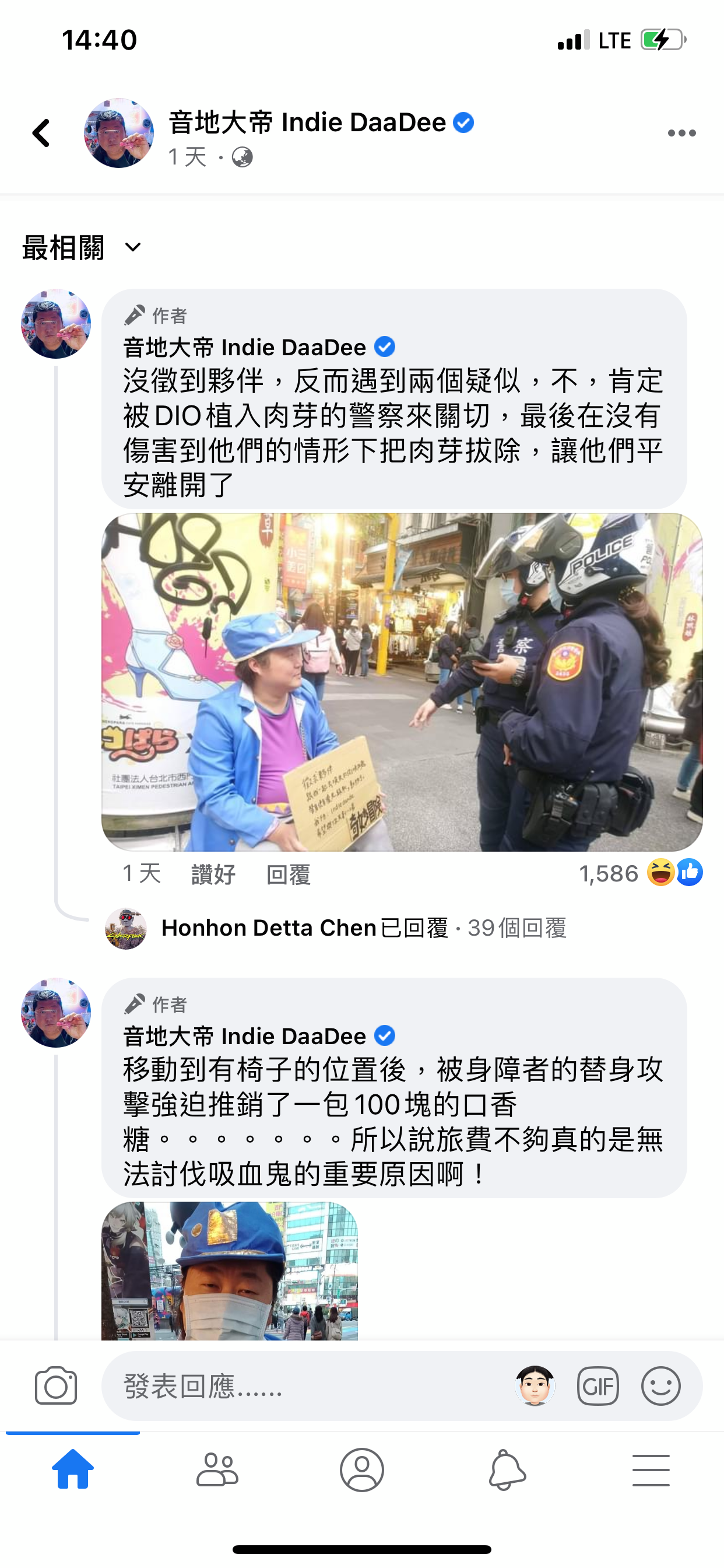Open the police encounter photo

[x=402, y=682]
